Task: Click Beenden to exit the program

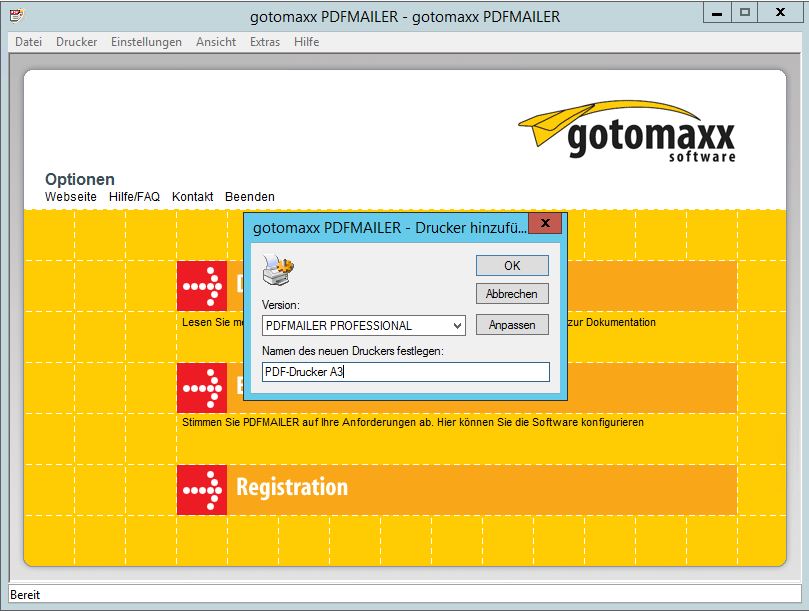Action: [249, 197]
